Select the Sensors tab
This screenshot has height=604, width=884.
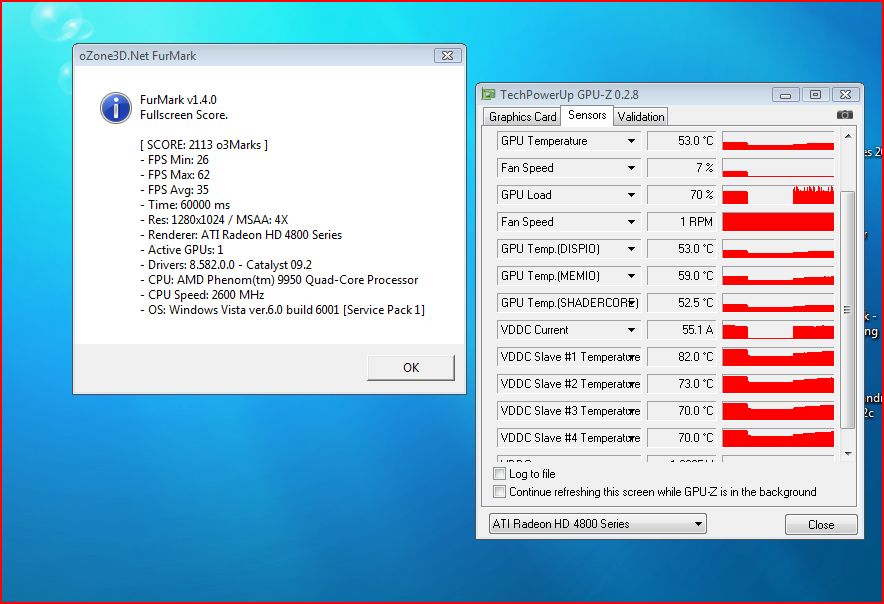587,115
